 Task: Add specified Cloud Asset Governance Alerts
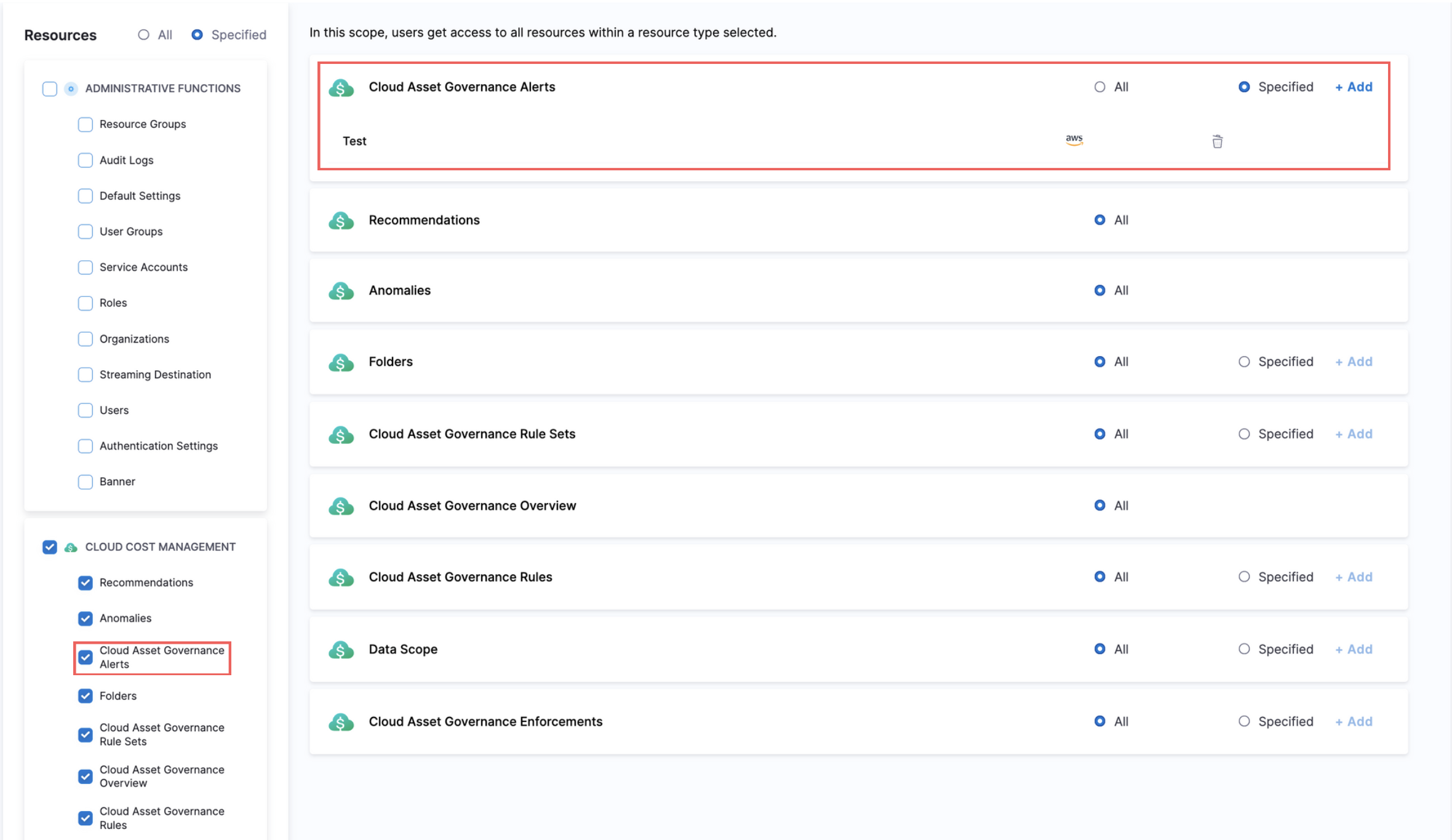pyautogui.click(x=1354, y=87)
